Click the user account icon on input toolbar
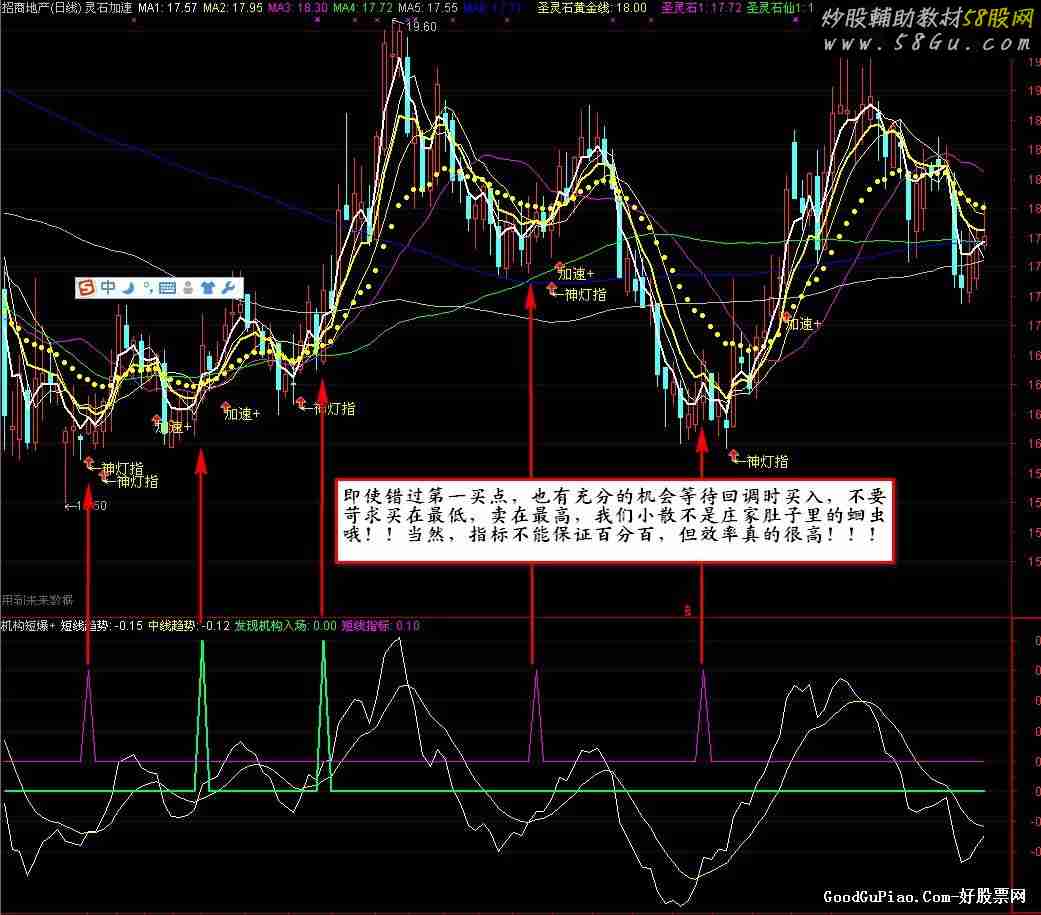The image size is (1041, 915). pos(187,288)
